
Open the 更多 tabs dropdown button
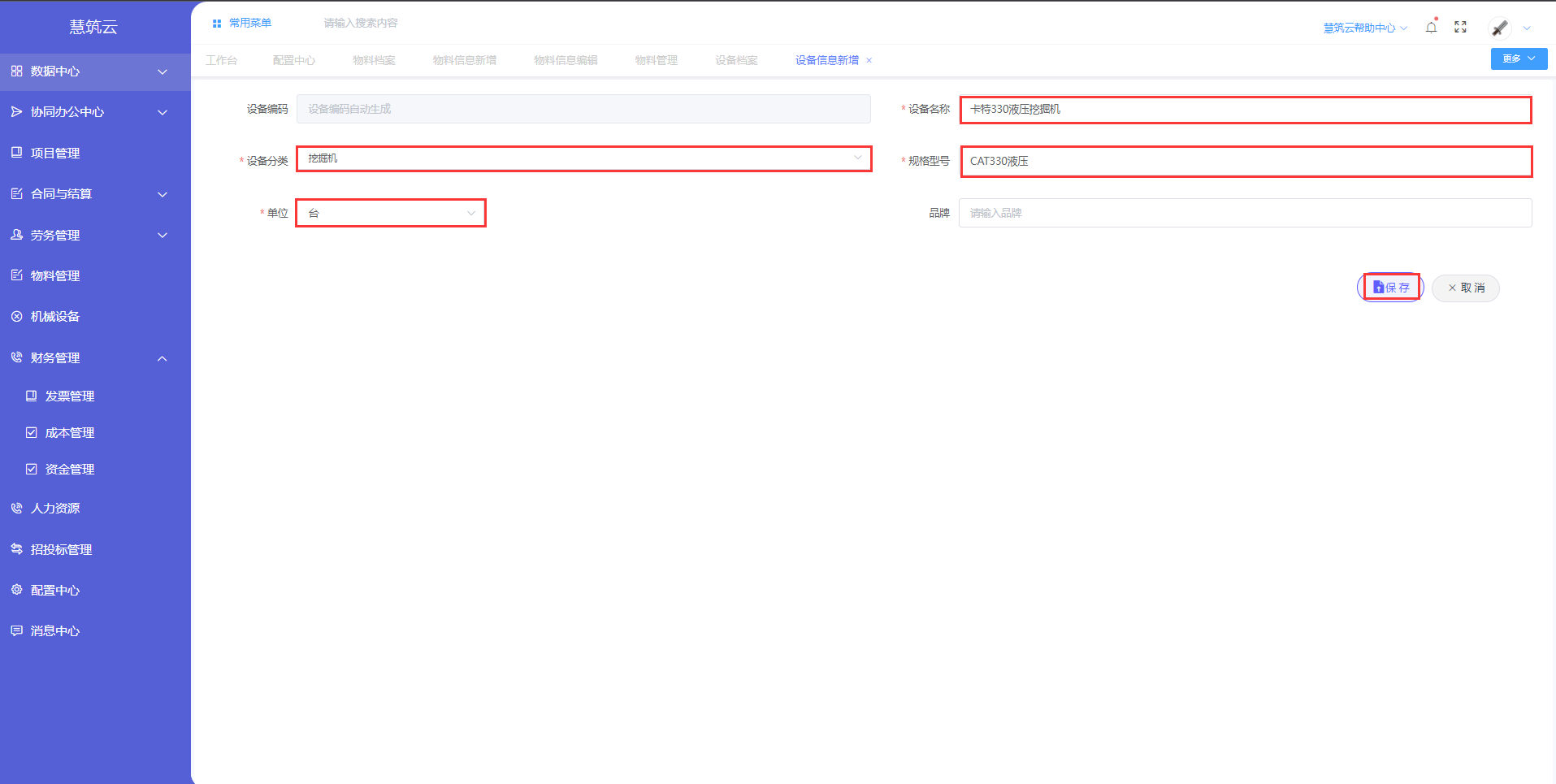pyautogui.click(x=1519, y=58)
